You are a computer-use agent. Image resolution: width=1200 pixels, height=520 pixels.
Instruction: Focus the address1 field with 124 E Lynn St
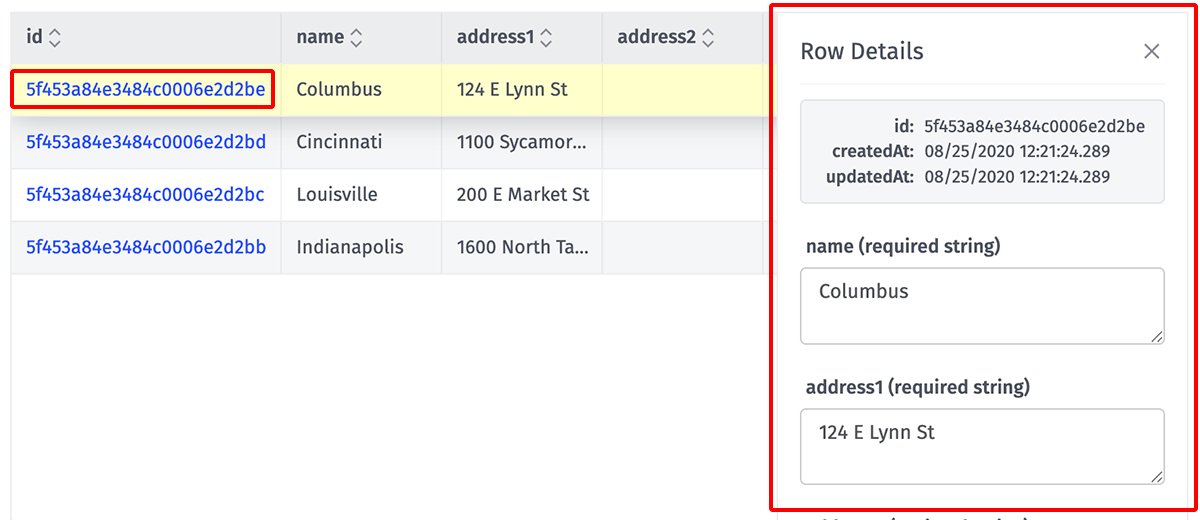point(982,446)
